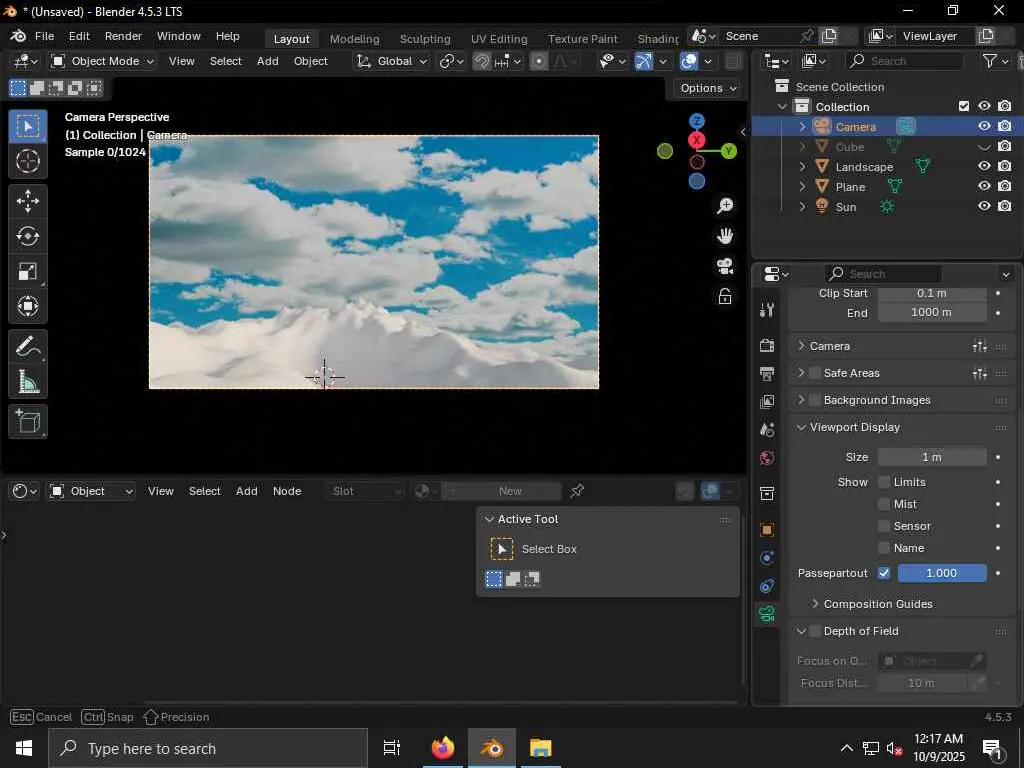Image resolution: width=1024 pixels, height=768 pixels.
Task: Open the Object Mode dropdown
Action: click(103, 61)
